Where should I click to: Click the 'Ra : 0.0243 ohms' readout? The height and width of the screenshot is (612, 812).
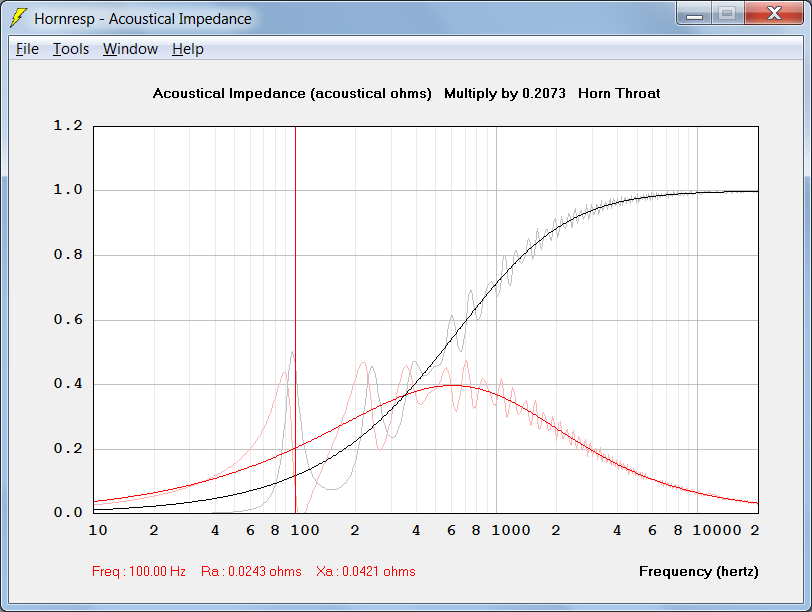click(x=251, y=572)
